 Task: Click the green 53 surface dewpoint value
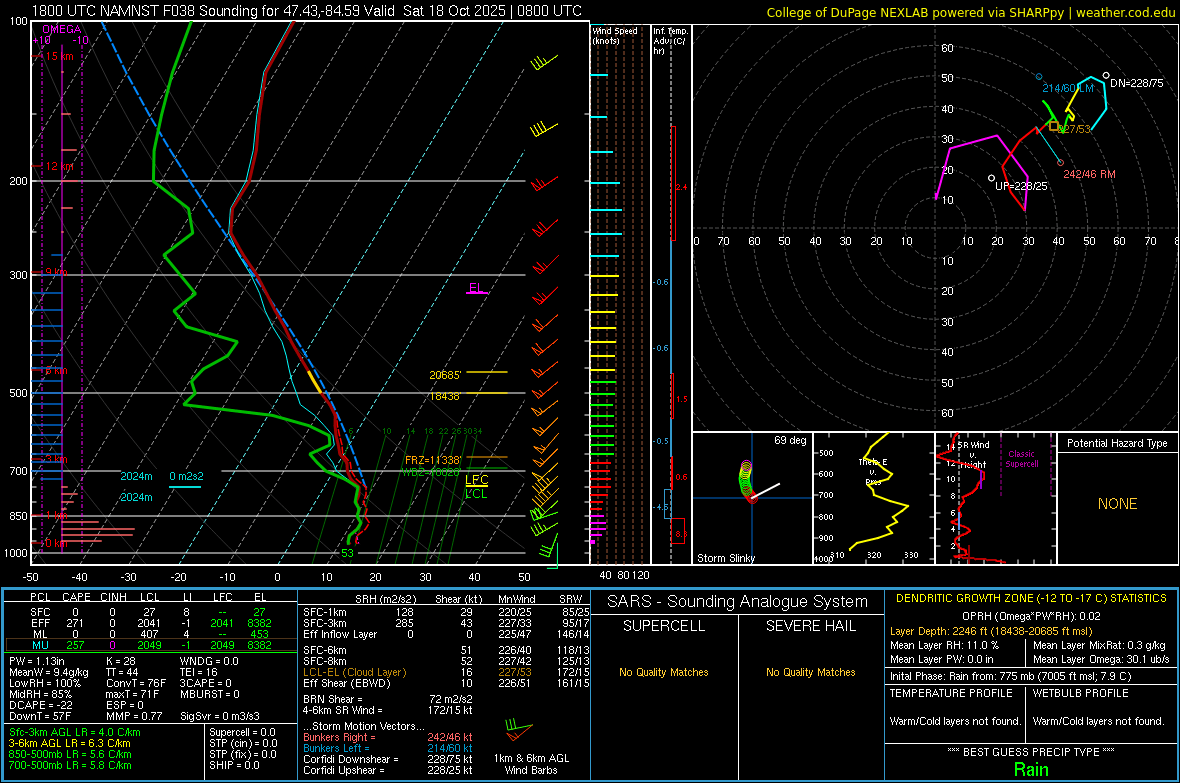point(347,553)
